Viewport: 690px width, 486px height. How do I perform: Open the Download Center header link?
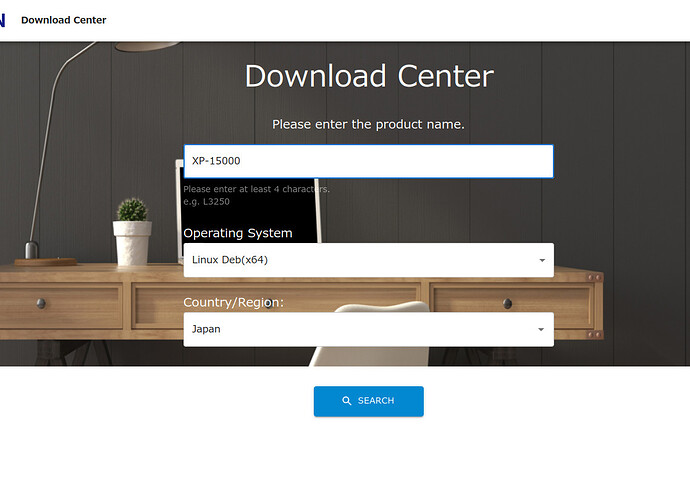coord(64,20)
